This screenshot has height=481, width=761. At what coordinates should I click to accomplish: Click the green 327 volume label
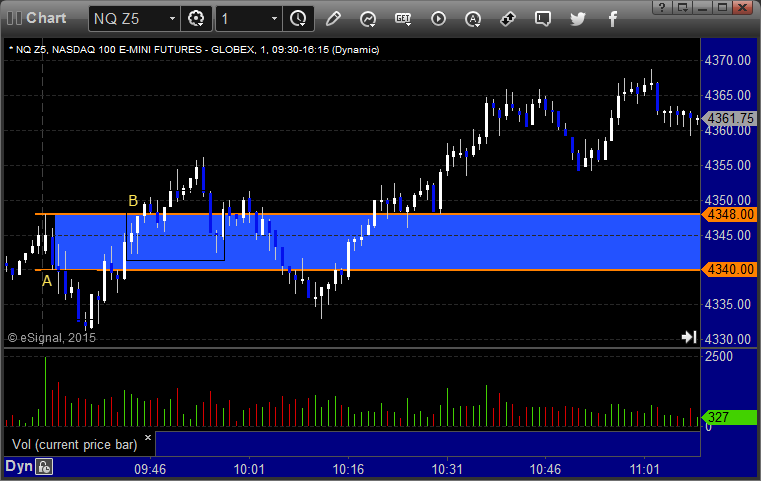pyautogui.click(x=729, y=417)
